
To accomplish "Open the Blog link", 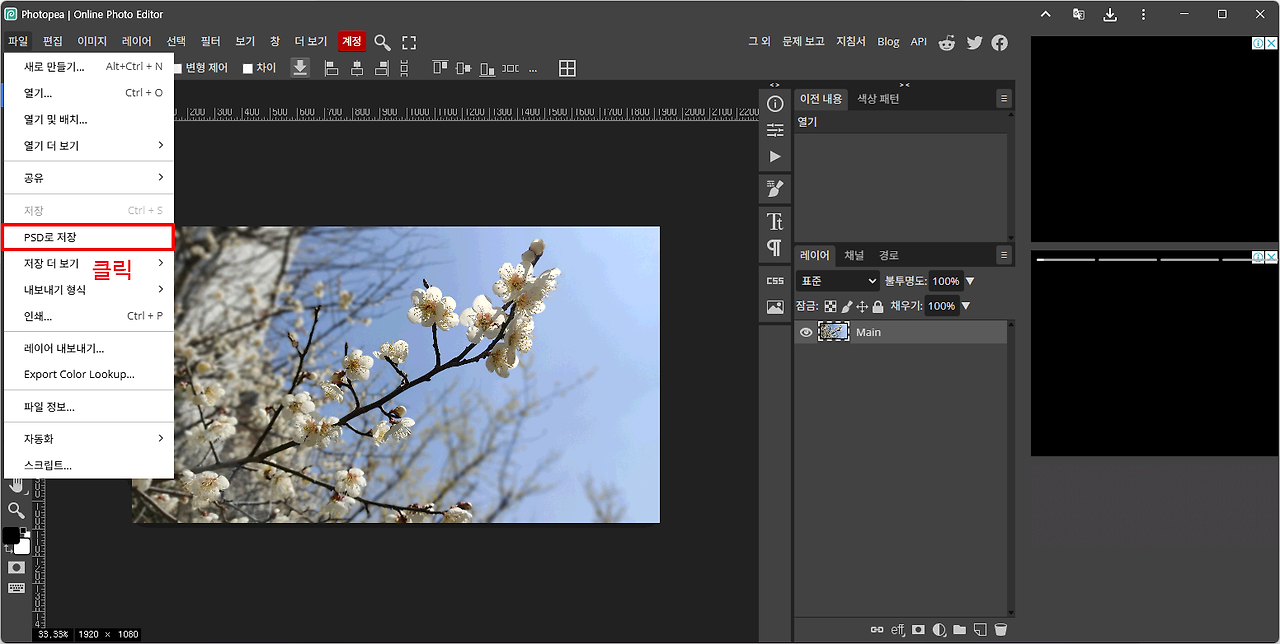I will click(888, 42).
